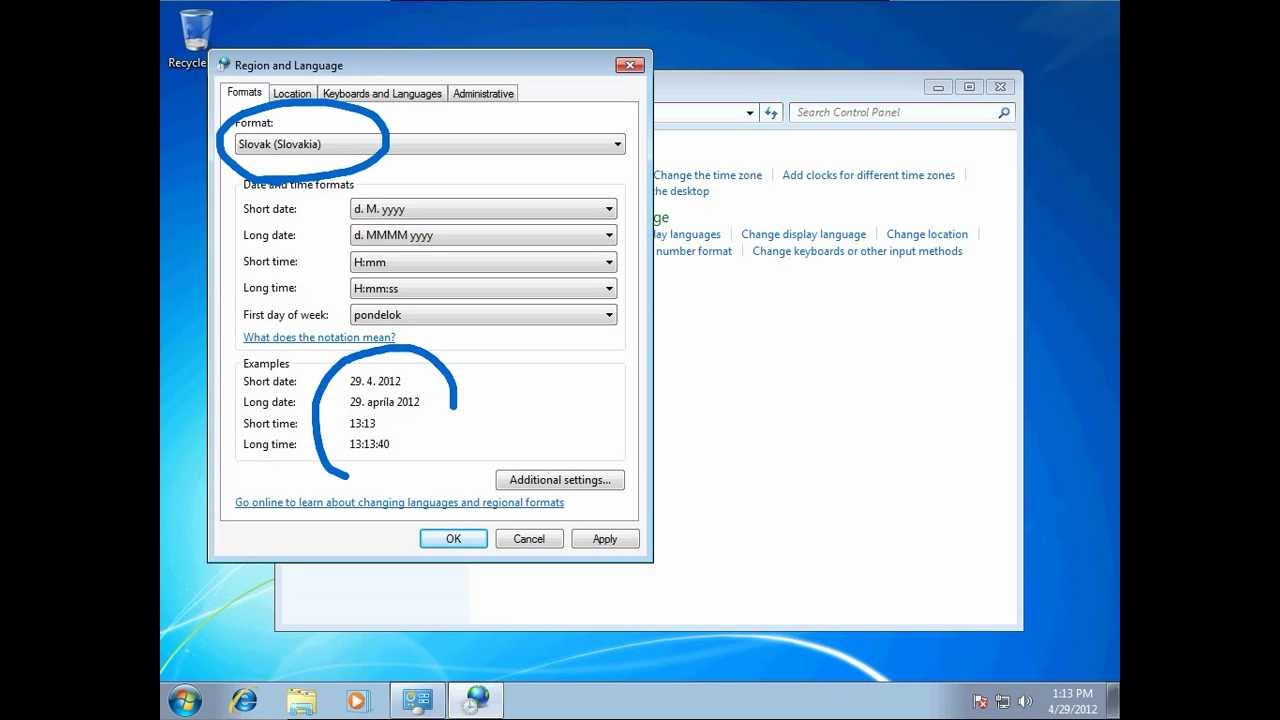Open Action Center flag icon in tray
The image size is (1280, 720).
[981, 702]
